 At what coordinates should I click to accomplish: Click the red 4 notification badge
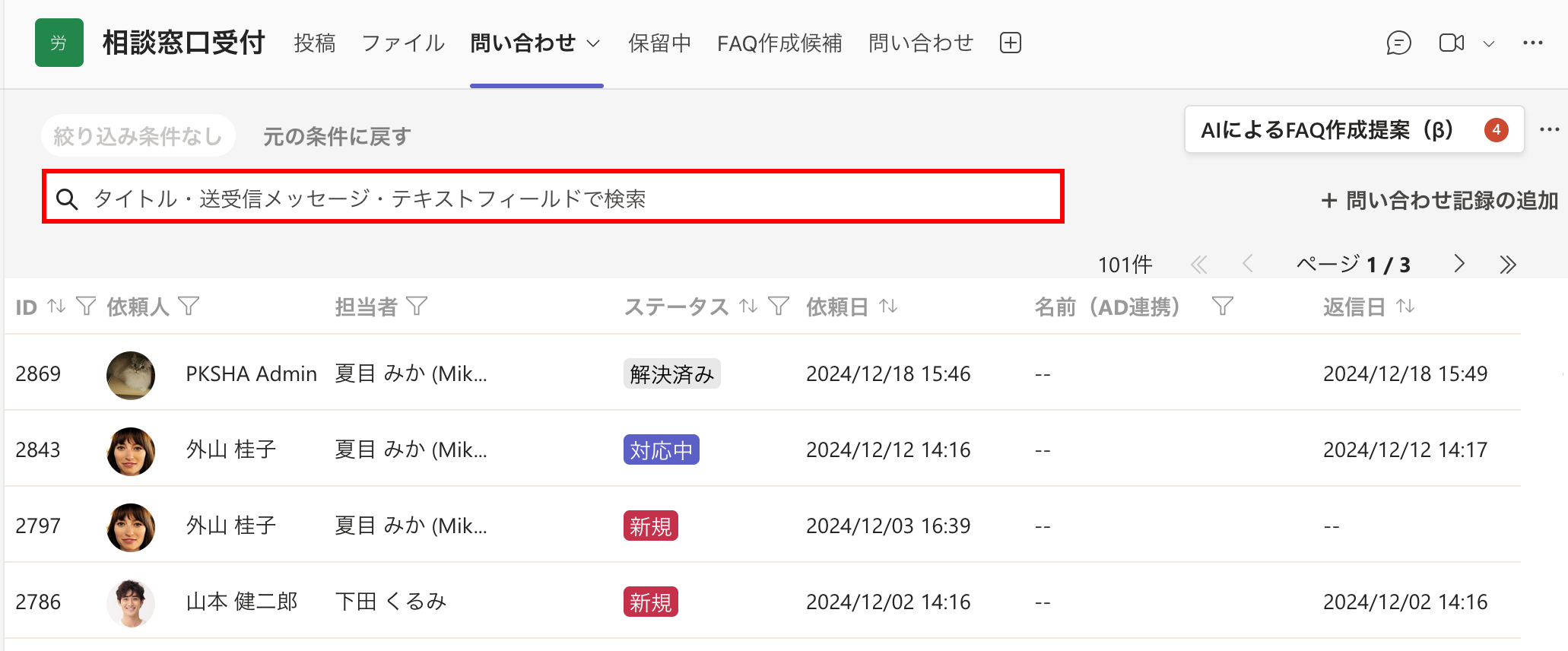pyautogui.click(x=1496, y=130)
